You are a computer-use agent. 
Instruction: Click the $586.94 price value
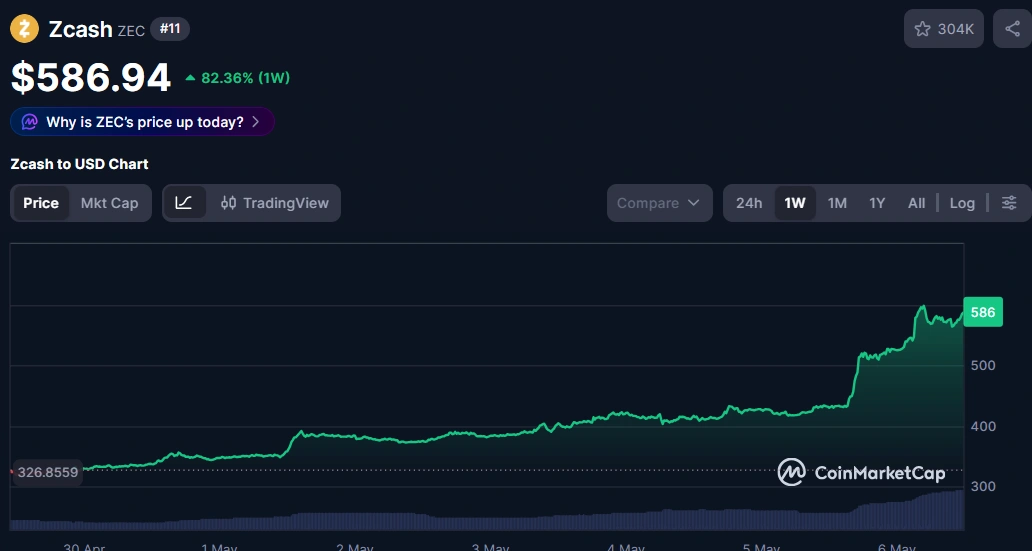click(x=91, y=78)
